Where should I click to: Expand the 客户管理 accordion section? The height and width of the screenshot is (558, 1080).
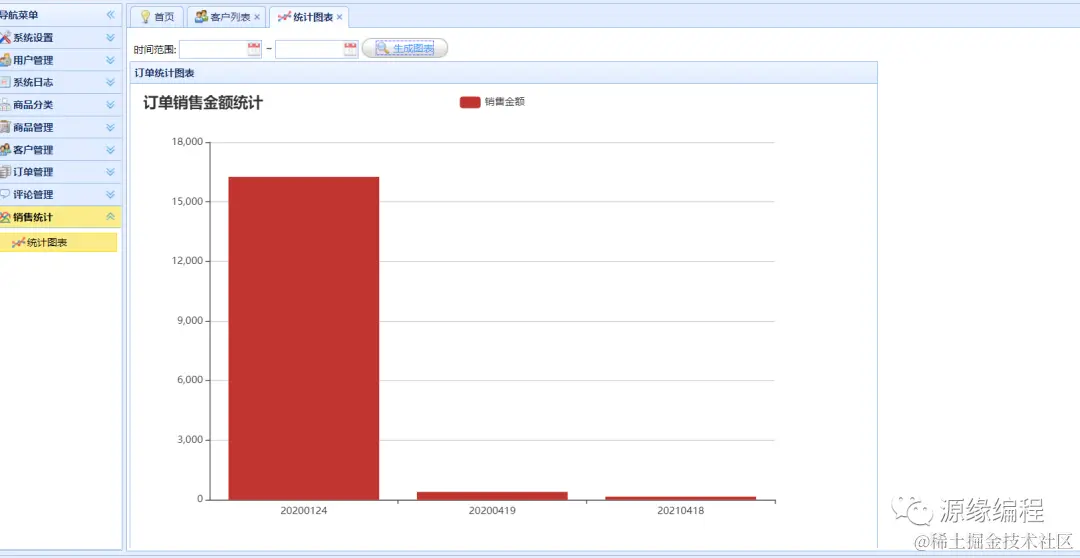point(110,149)
